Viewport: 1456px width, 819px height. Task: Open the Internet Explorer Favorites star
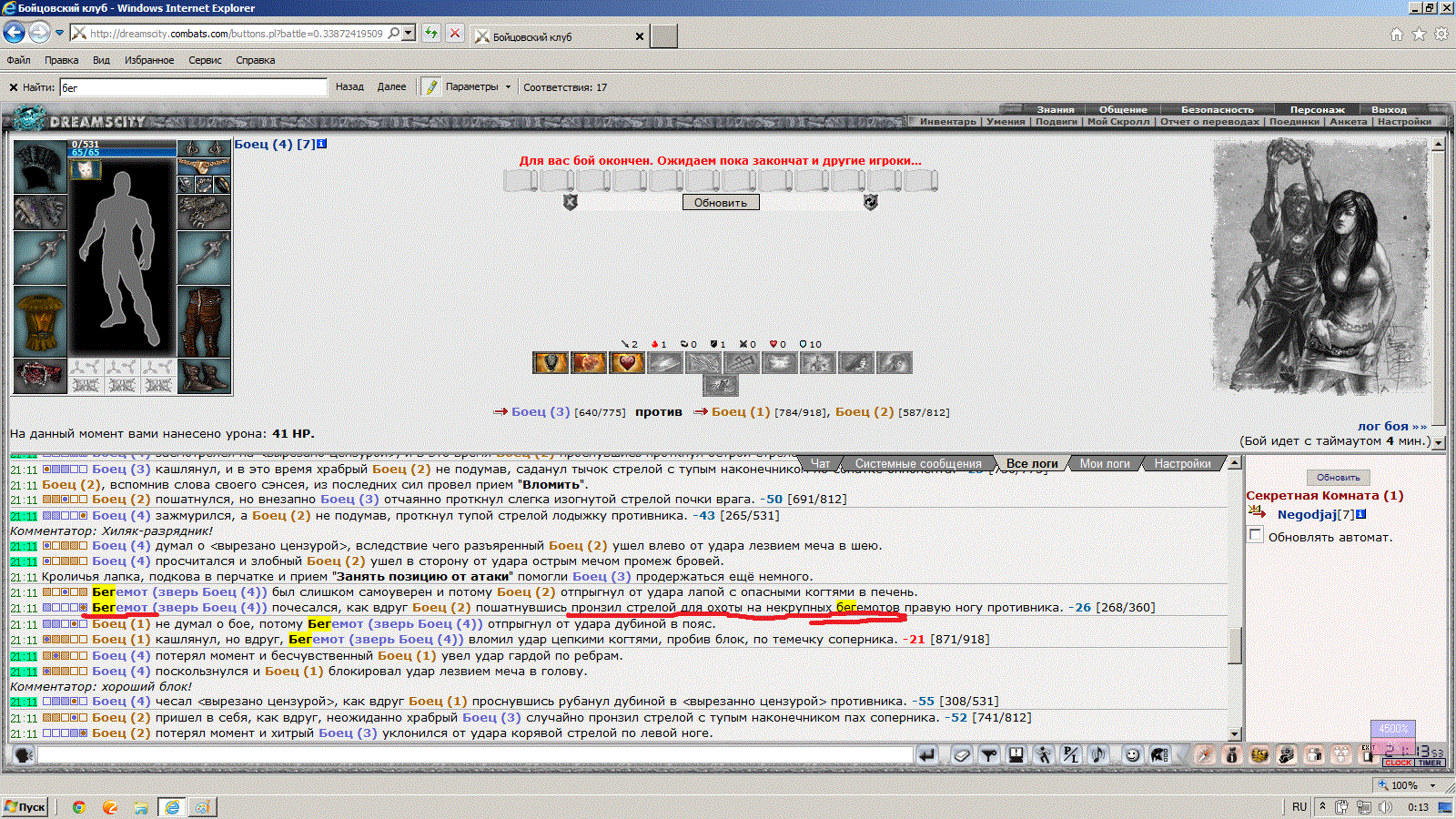pyautogui.click(x=1419, y=34)
